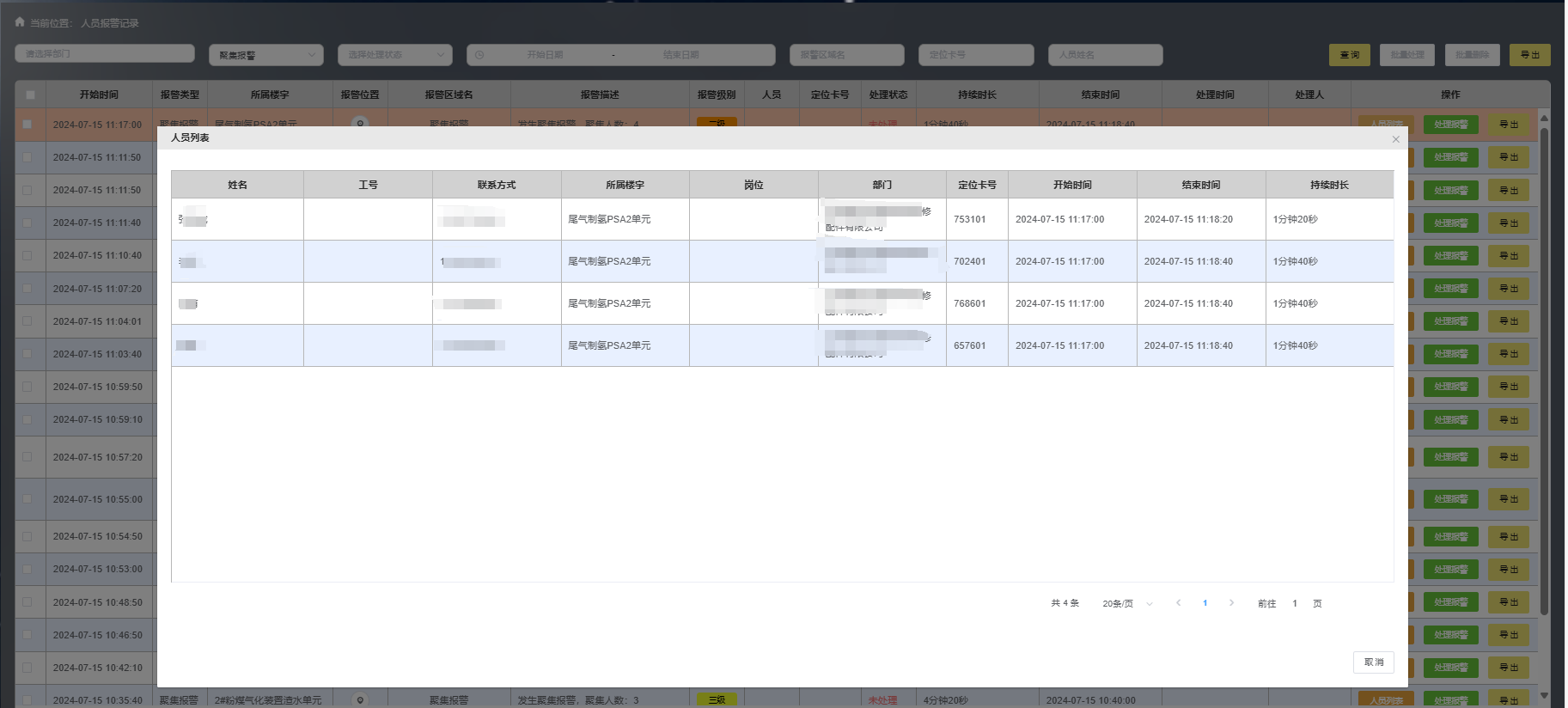The image size is (1568, 708).
Task: Open the 聚集报警 alarm type dropdown
Action: point(266,55)
